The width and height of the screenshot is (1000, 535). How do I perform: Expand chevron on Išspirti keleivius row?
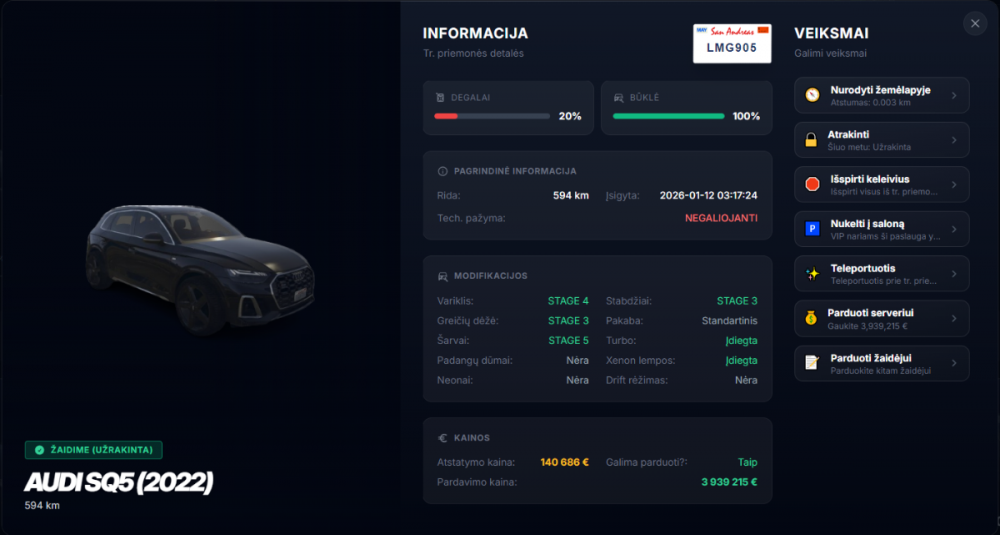click(x=954, y=185)
